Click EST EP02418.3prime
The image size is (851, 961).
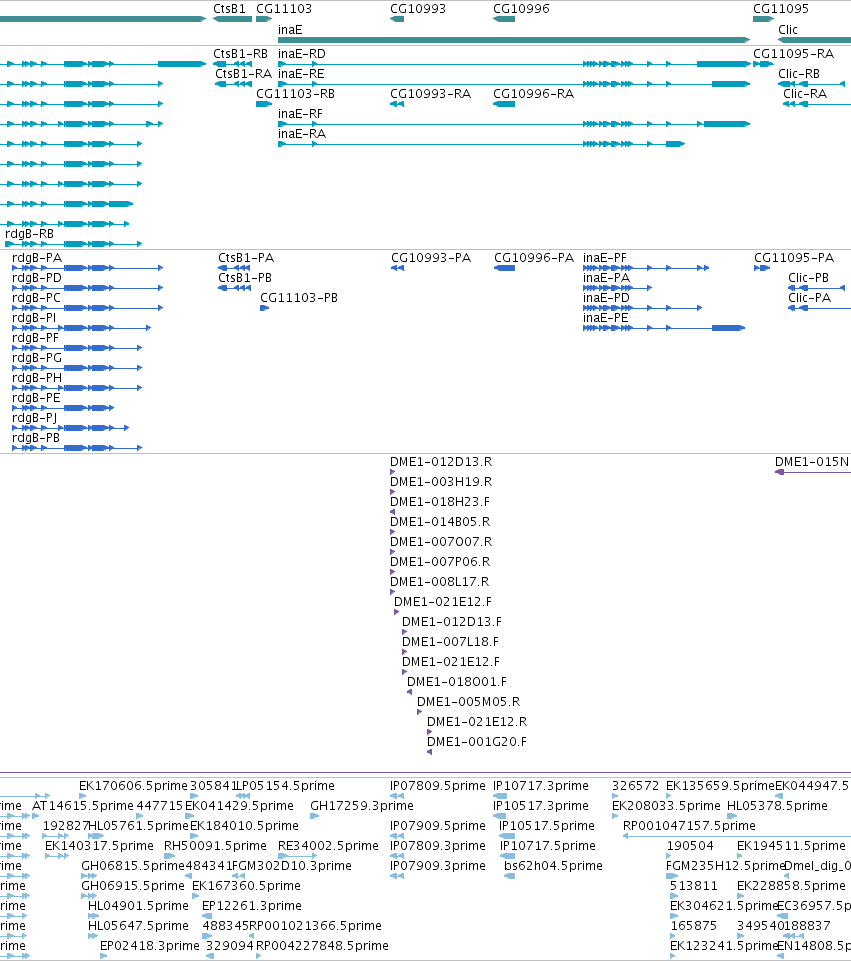[x=150, y=946]
